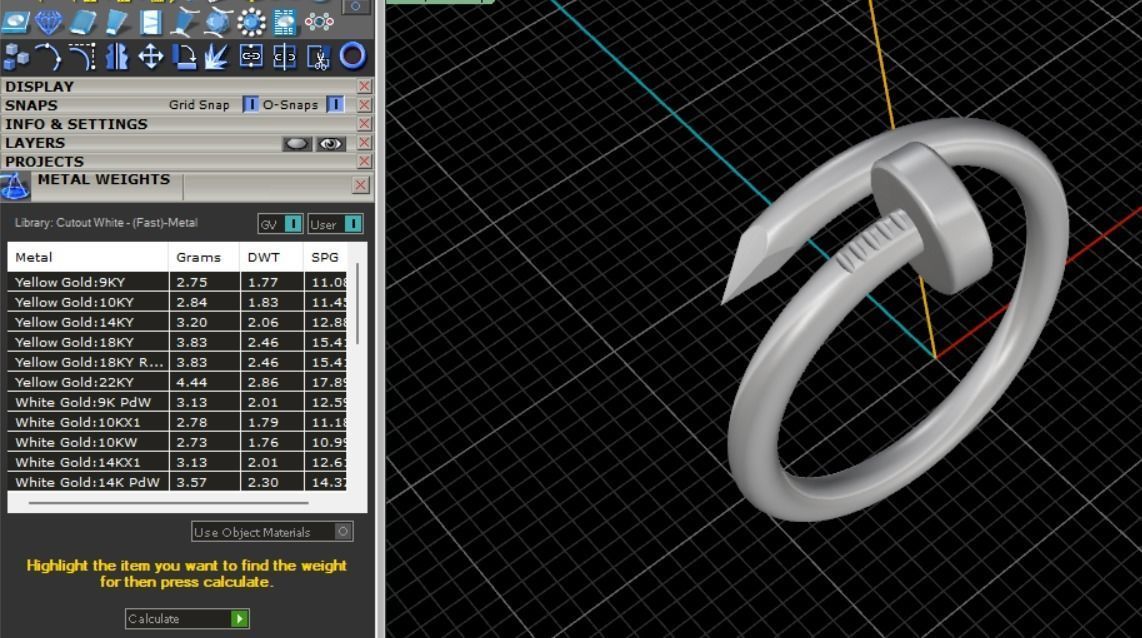This screenshot has width=1142, height=638.
Task: Select the four-arrow move tool
Action: click(150, 56)
